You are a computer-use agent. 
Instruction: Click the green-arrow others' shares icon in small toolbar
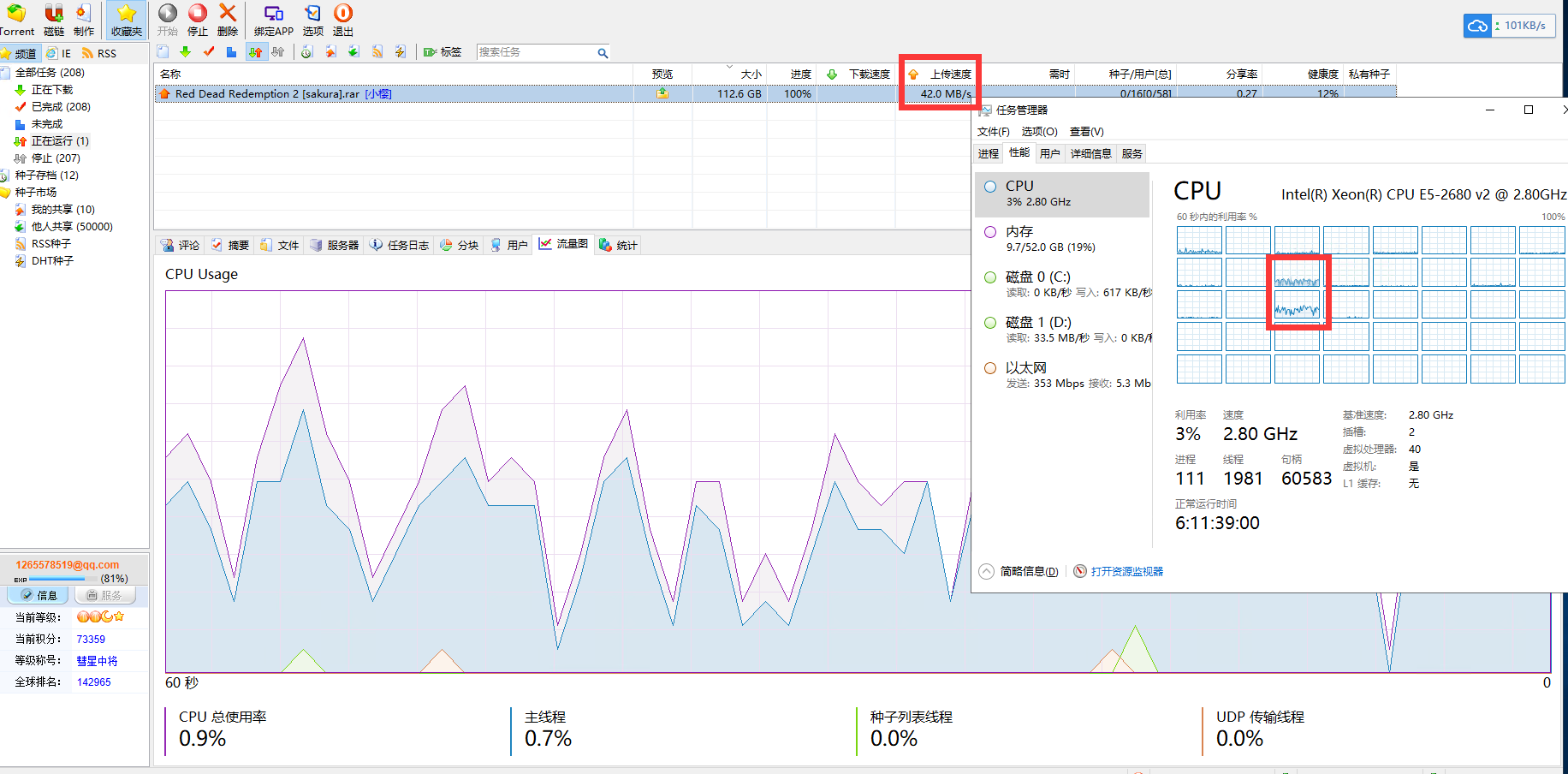353,52
